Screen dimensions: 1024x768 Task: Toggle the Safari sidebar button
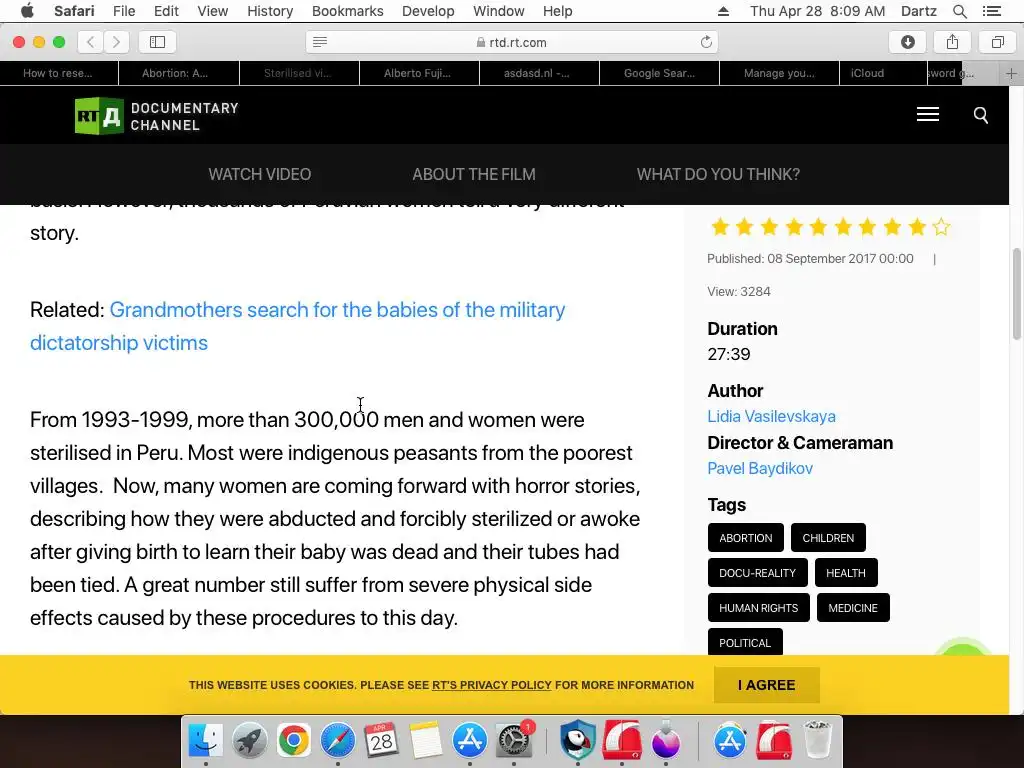click(x=157, y=42)
